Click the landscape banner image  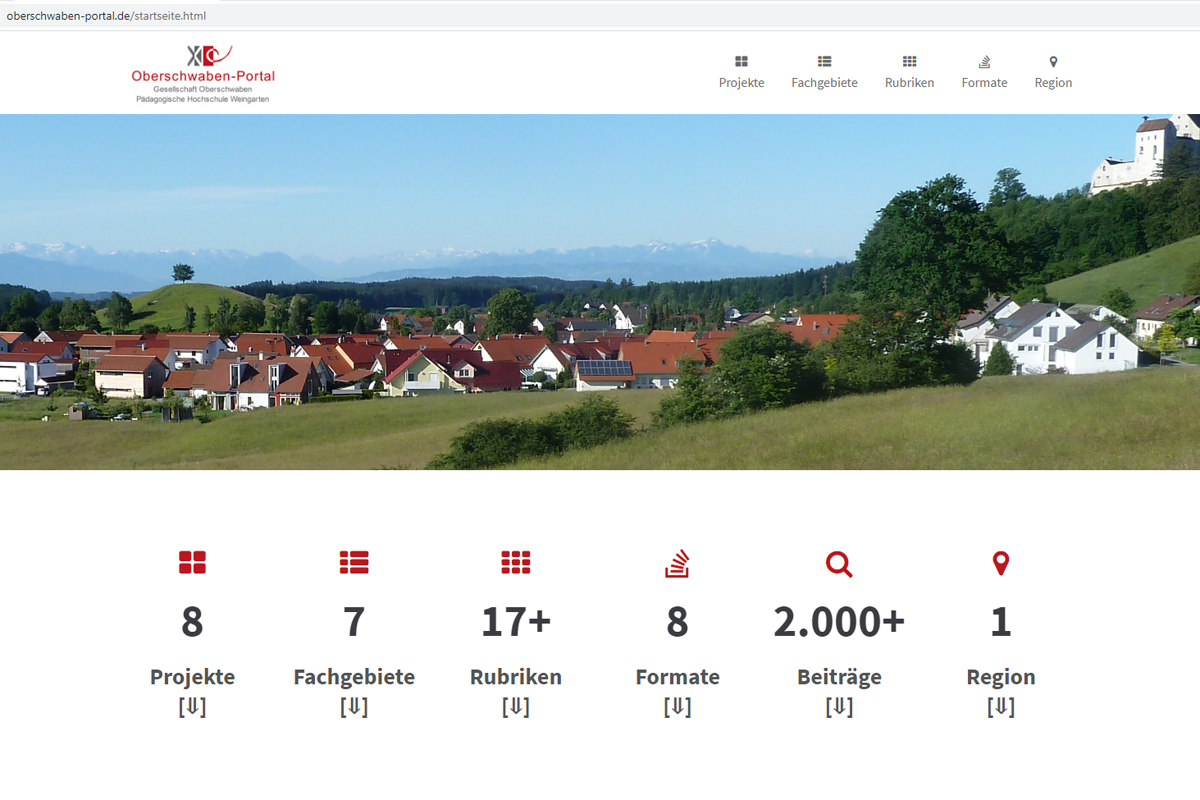tap(600, 292)
